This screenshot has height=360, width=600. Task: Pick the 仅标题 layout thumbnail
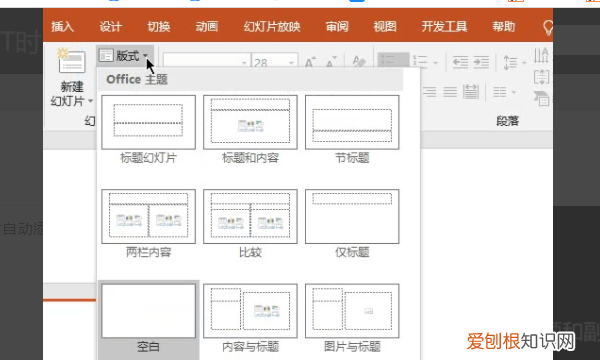pyautogui.click(x=352, y=217)
